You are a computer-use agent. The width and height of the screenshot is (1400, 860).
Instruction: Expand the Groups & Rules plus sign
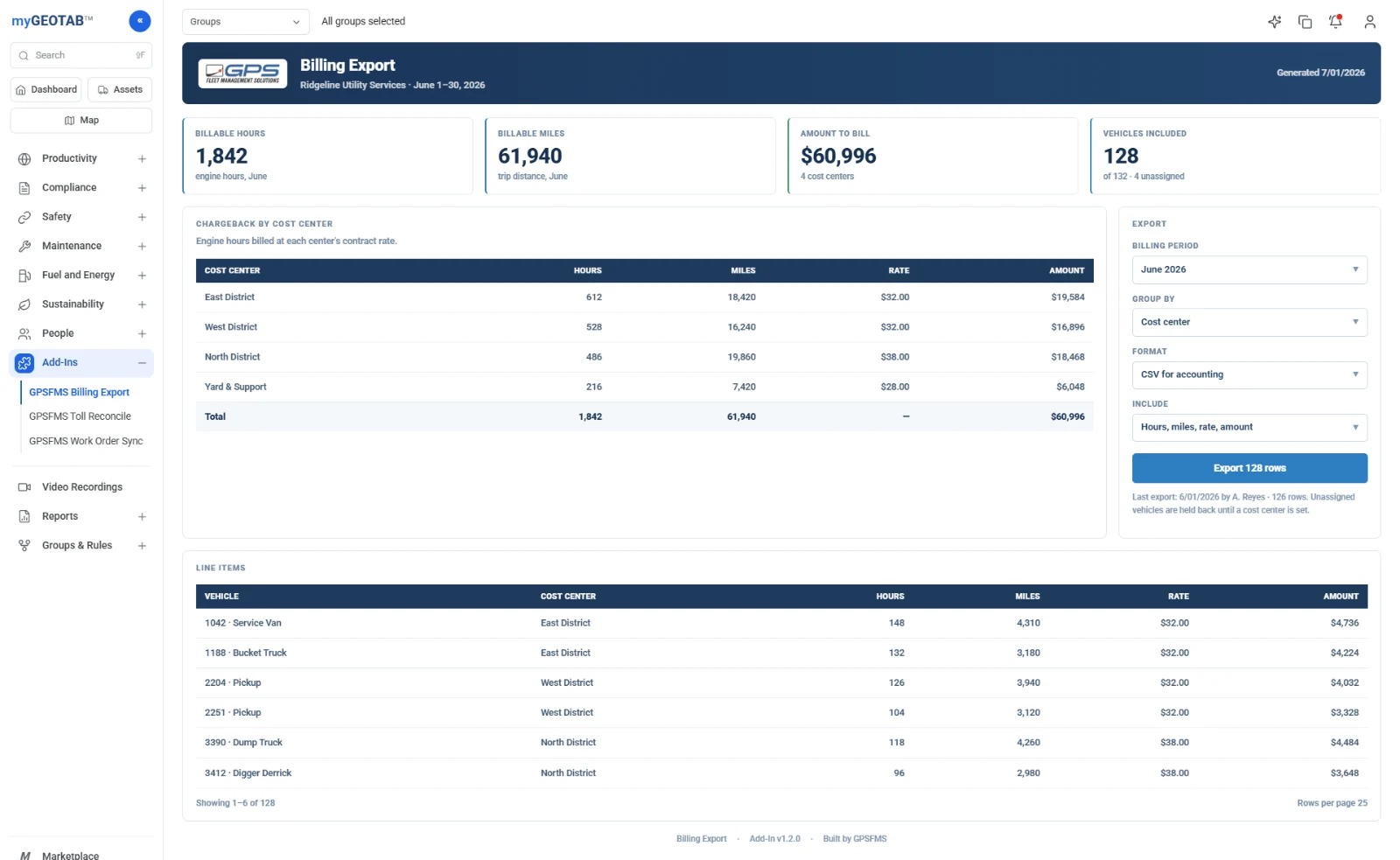pos(142,545)
